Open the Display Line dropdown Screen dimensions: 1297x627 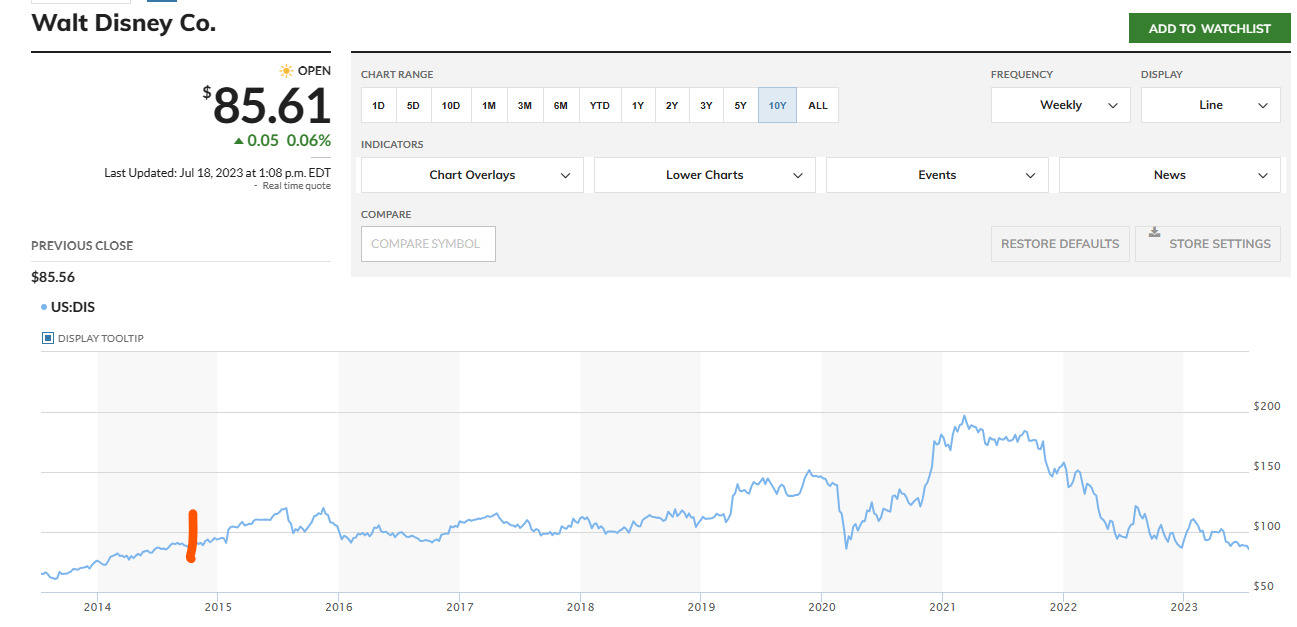pyautogui.click(x=1210, y=105)
